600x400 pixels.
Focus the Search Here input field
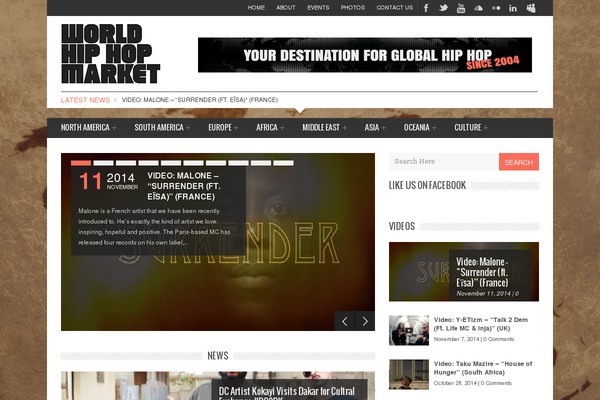click(x=444, y=162)
